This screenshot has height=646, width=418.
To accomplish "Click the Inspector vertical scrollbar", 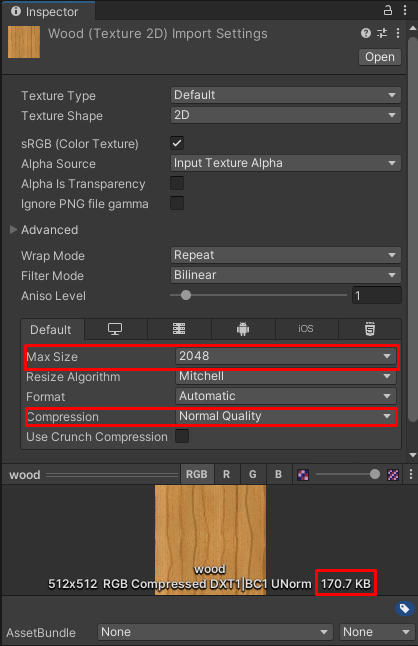I will (413, 229).
